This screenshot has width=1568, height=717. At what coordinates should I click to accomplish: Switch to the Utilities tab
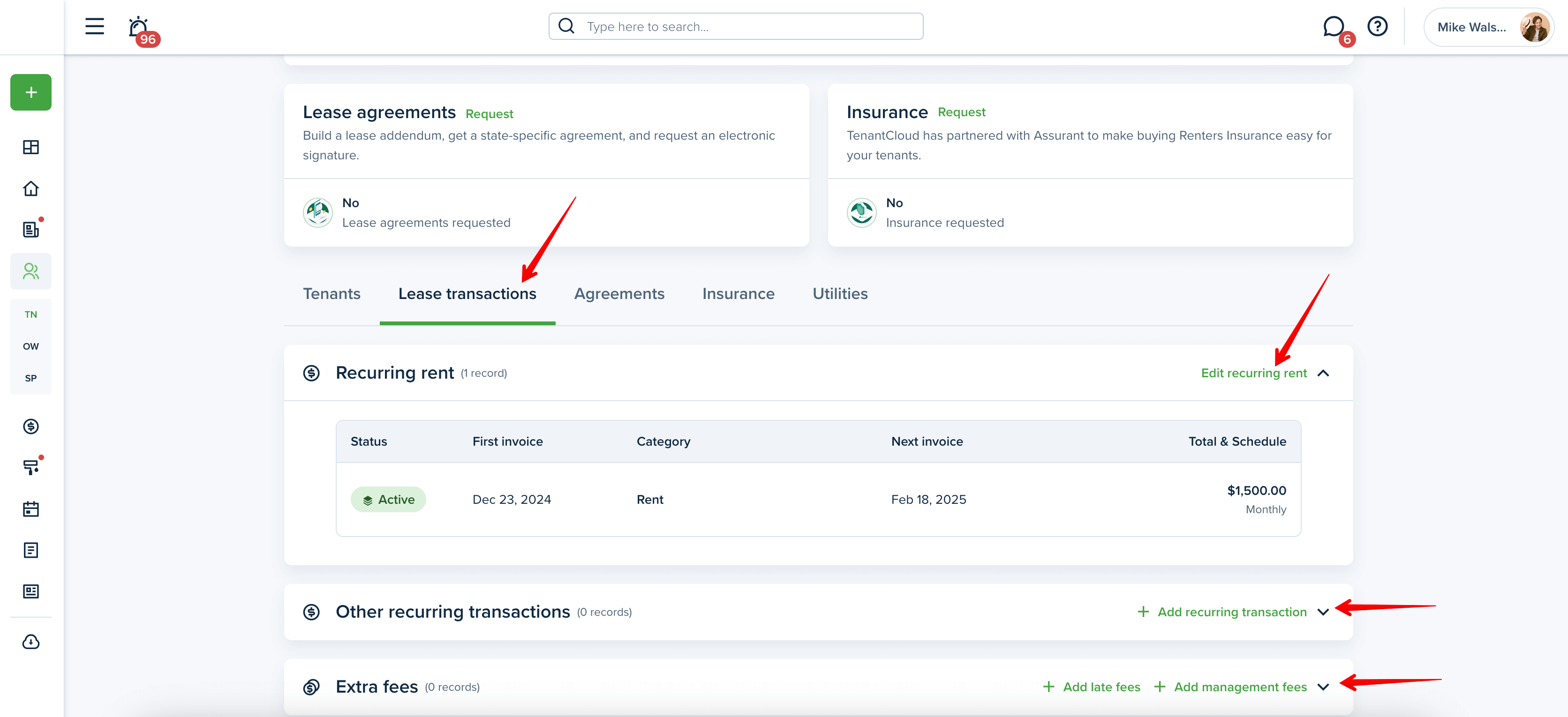[840, 294]
